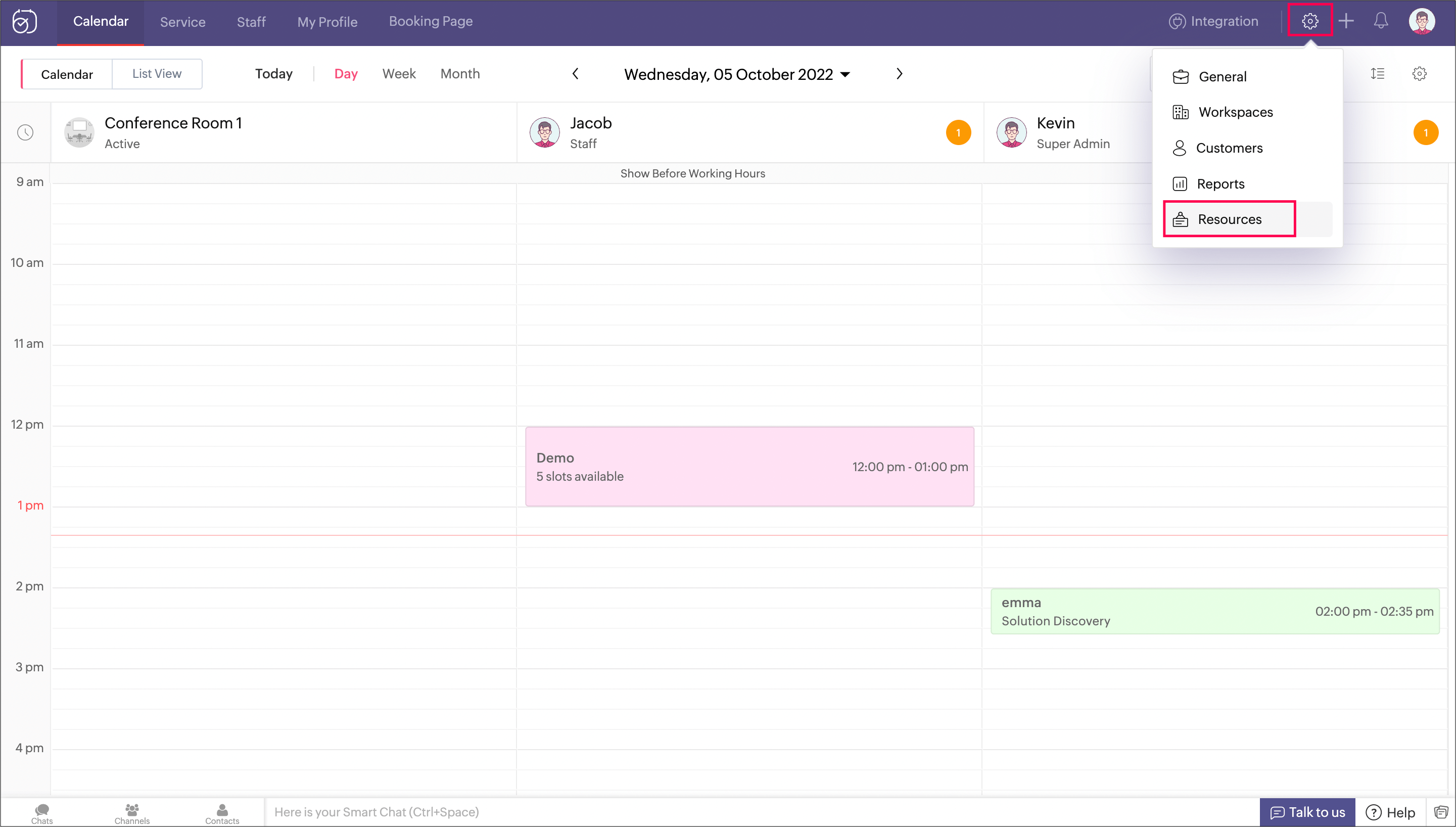Click Jacob's orange appointment count badge
The image size is (1456, 827).
(958, 132)
